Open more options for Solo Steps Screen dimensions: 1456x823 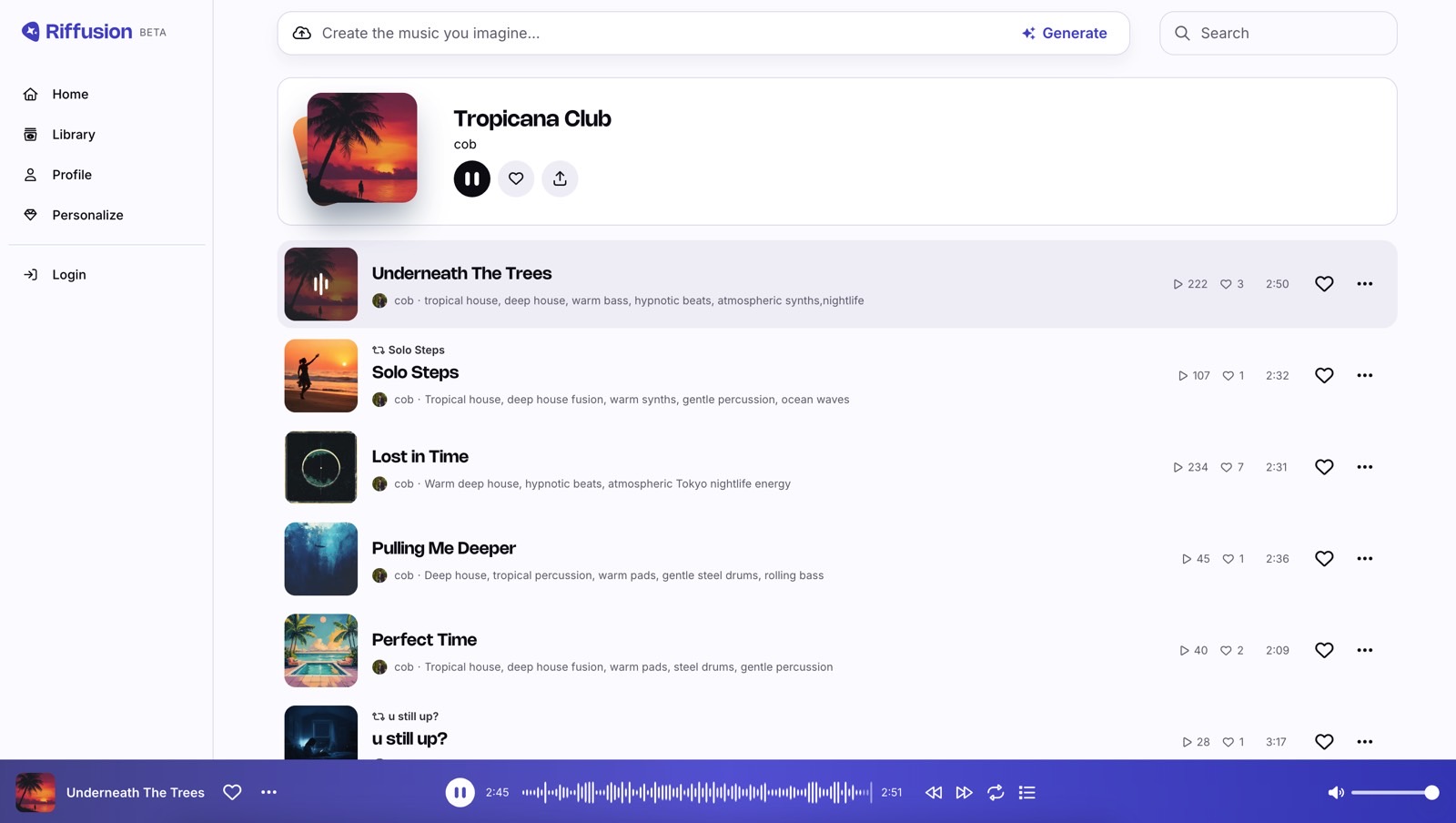click(1365, 375)
